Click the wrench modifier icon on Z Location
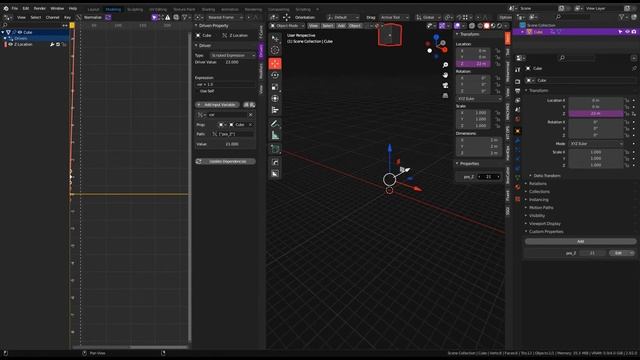Screen dimensions: 640x360 coord(52,44)
